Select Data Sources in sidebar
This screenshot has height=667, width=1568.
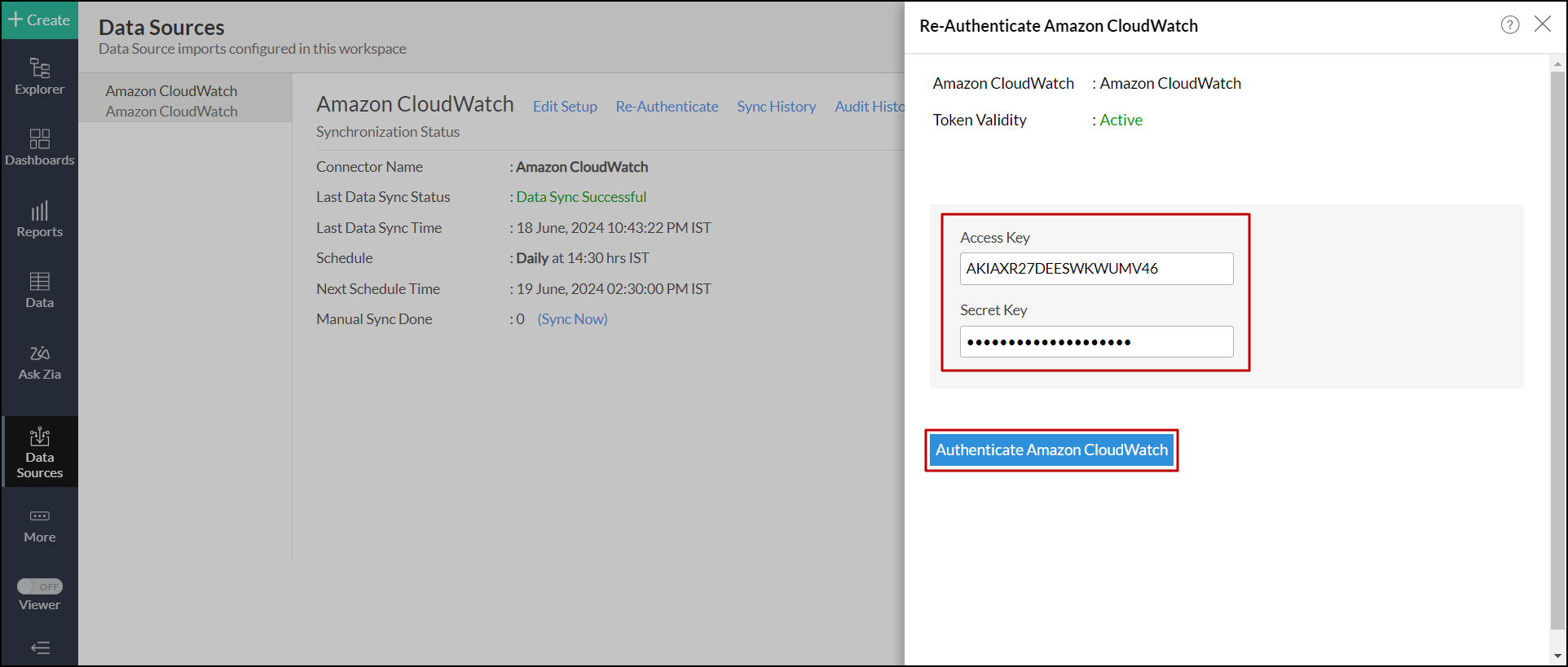point(39,452)
